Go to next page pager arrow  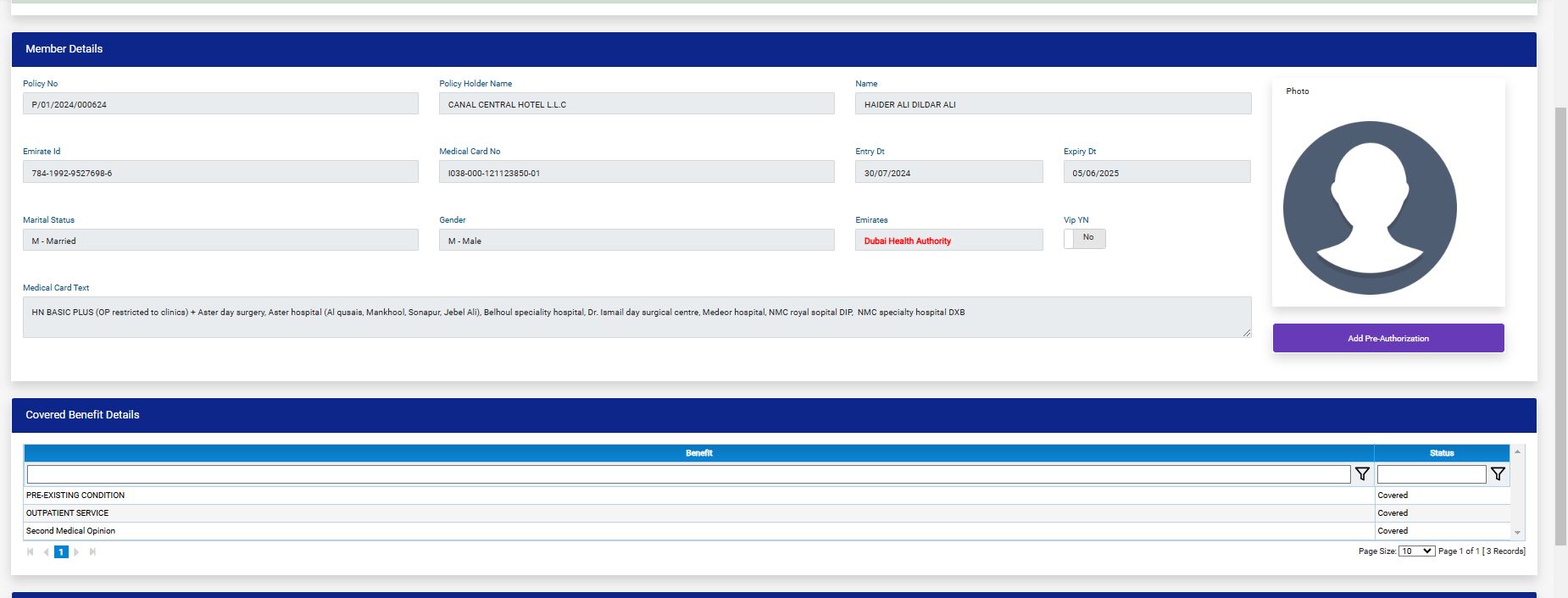76,551
